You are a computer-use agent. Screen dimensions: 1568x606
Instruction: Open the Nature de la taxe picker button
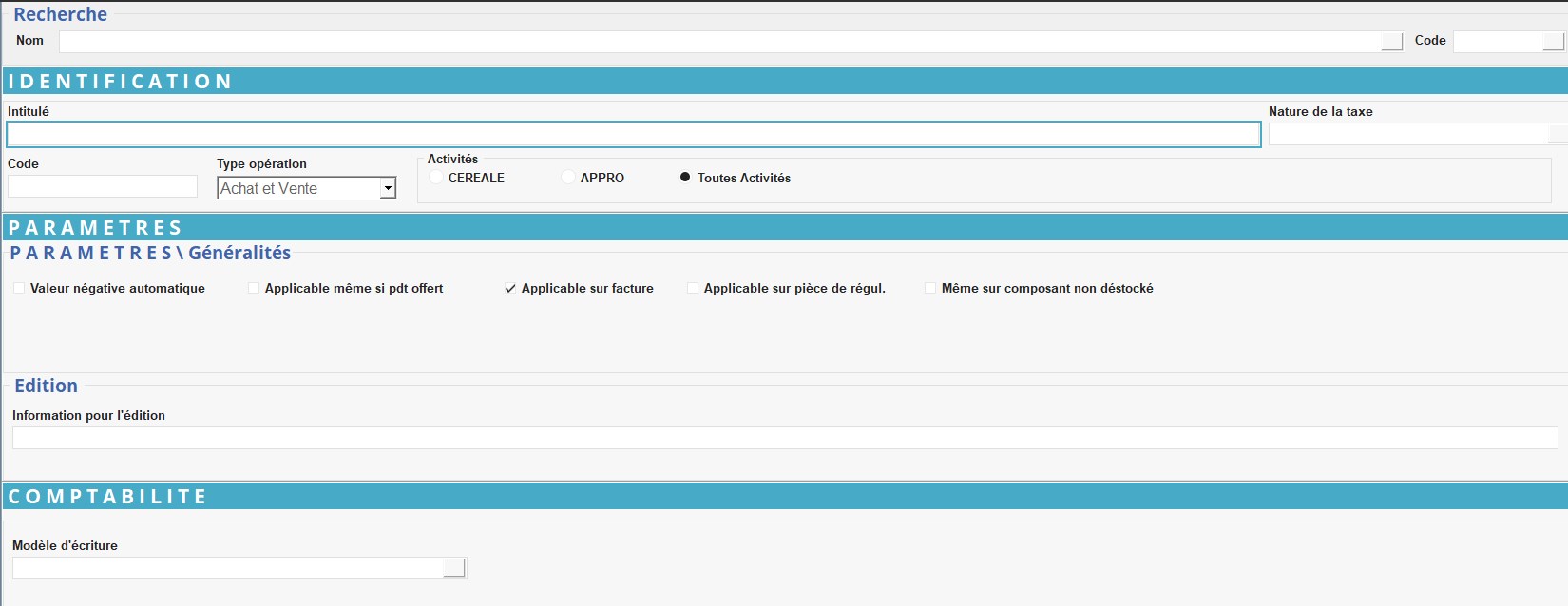point(1558,135)
